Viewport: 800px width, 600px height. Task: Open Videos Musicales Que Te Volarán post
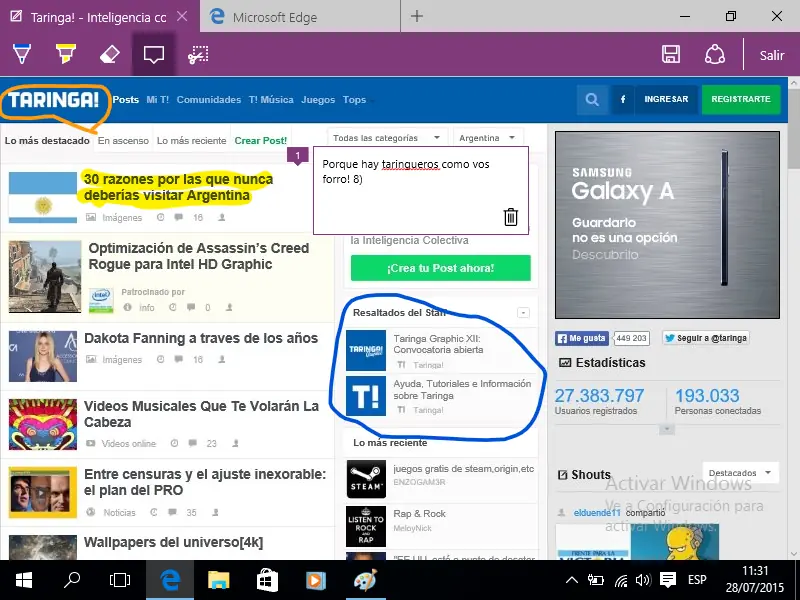point(202,414)
